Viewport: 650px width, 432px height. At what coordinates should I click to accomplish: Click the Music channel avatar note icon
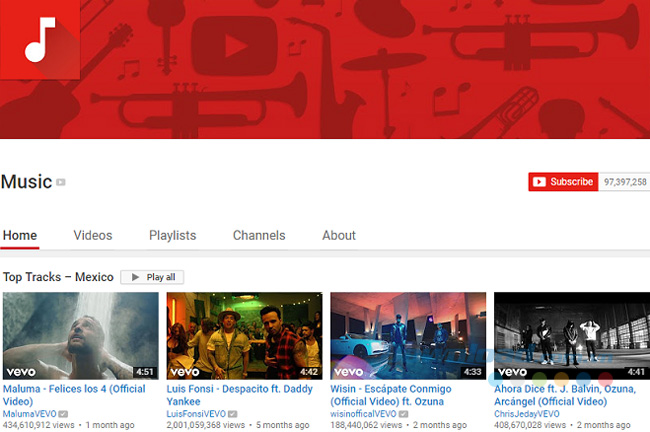point(40,39)
